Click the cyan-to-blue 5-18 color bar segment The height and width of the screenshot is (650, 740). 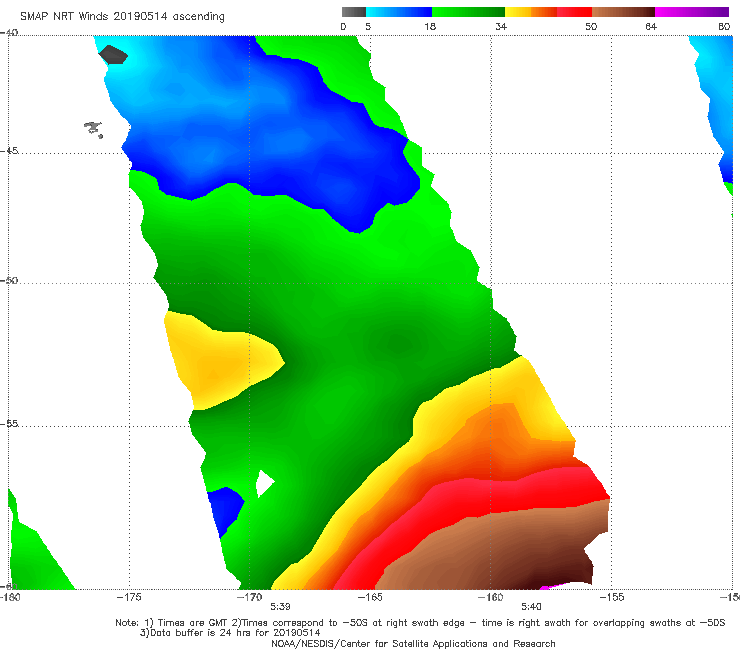click(x=399, y=12)
